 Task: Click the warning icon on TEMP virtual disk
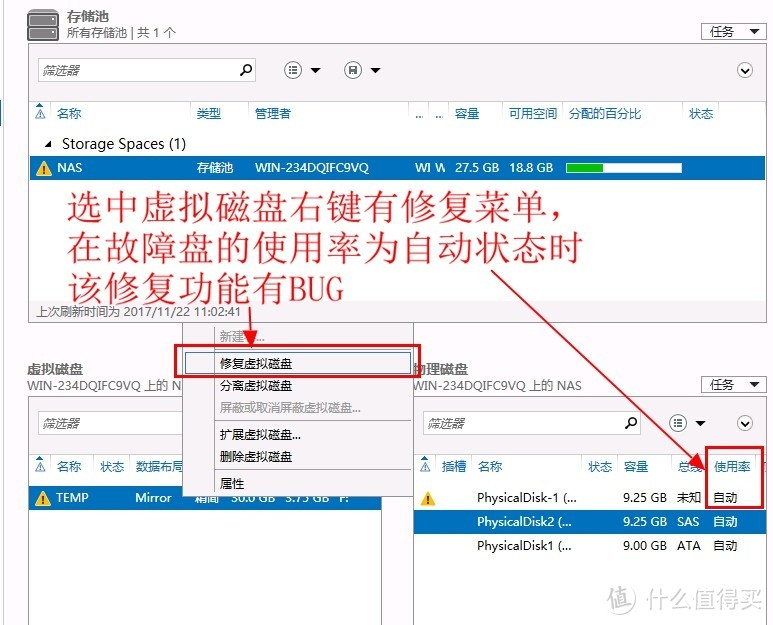pyautogui.click(x=43, y=498)
